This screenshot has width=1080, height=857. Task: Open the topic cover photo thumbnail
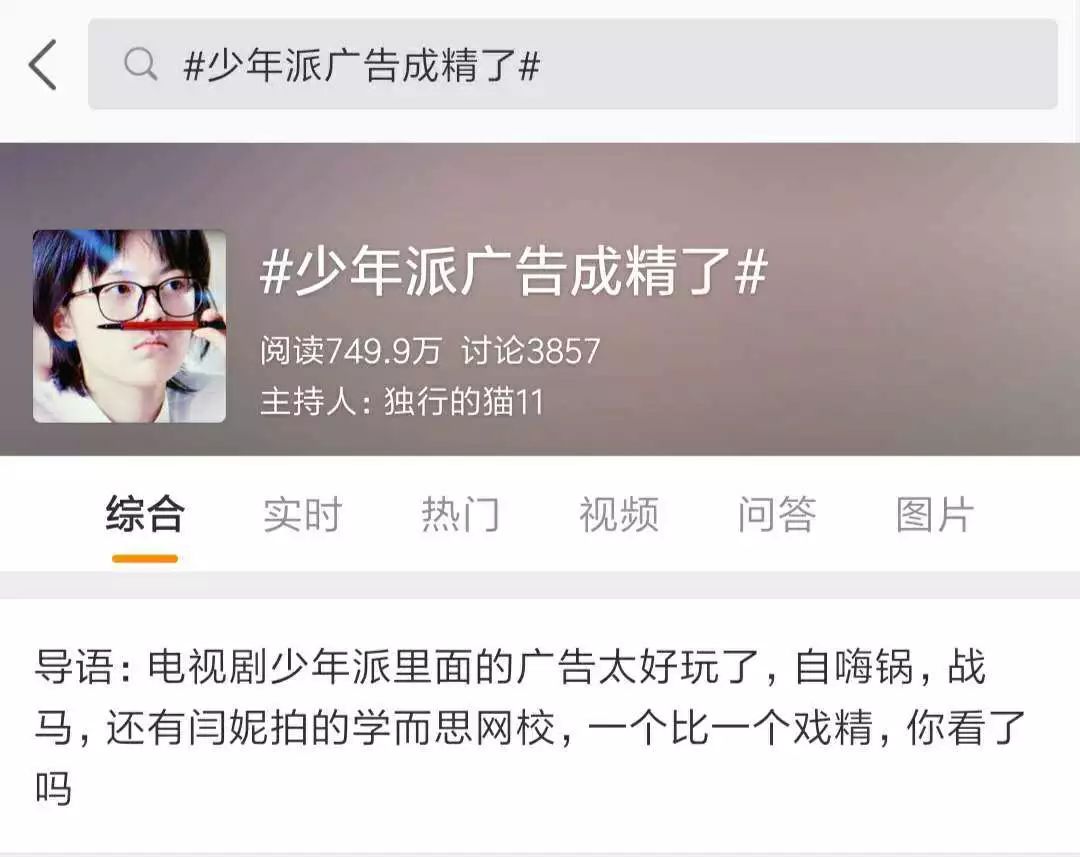click(x=129, y=326)
